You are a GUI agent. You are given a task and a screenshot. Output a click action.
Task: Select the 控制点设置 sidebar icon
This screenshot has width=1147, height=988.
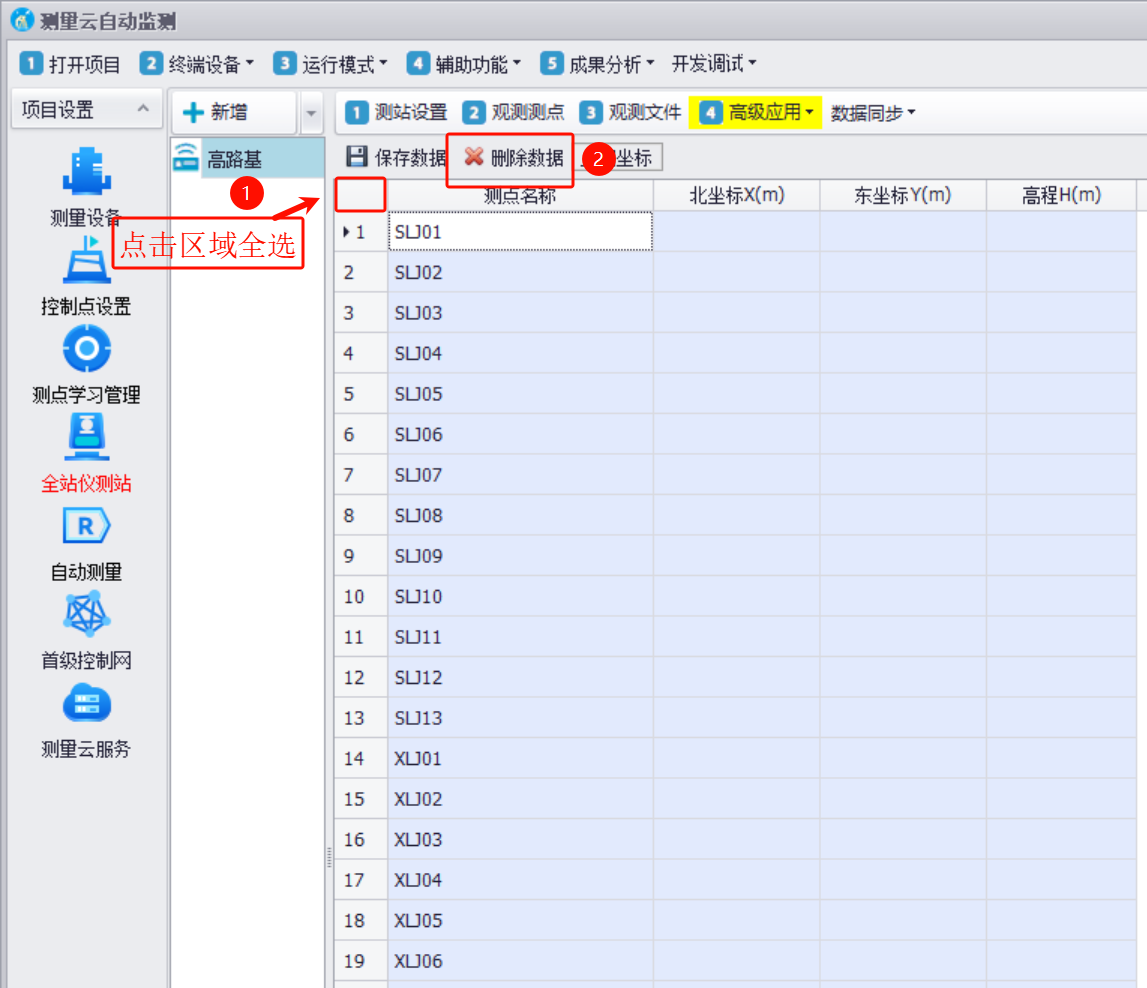tap(85, 263)
